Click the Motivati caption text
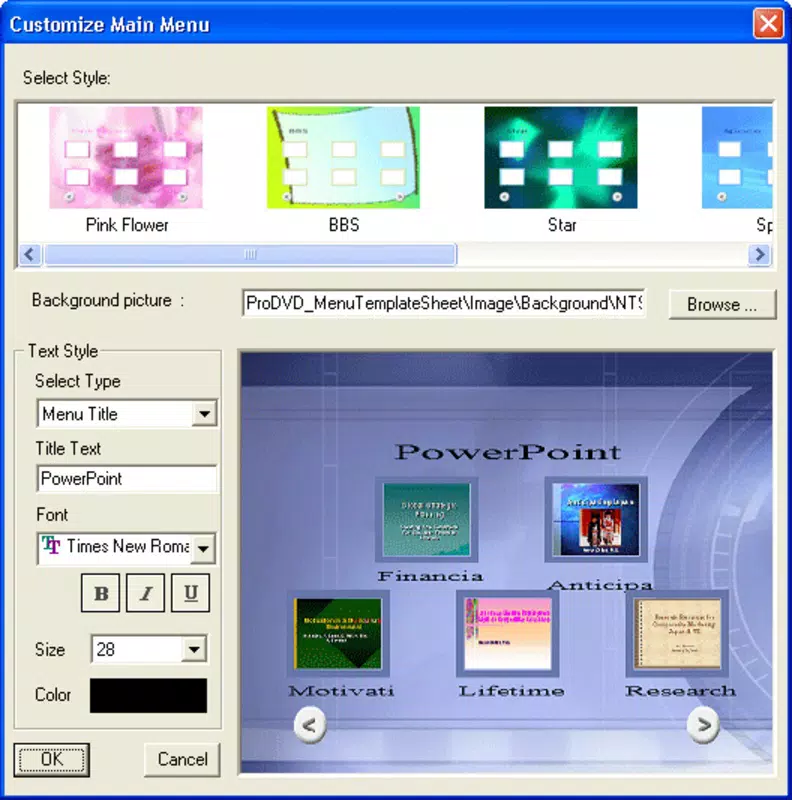This screenshot has width=792, height=800. [x=341, y=691]
